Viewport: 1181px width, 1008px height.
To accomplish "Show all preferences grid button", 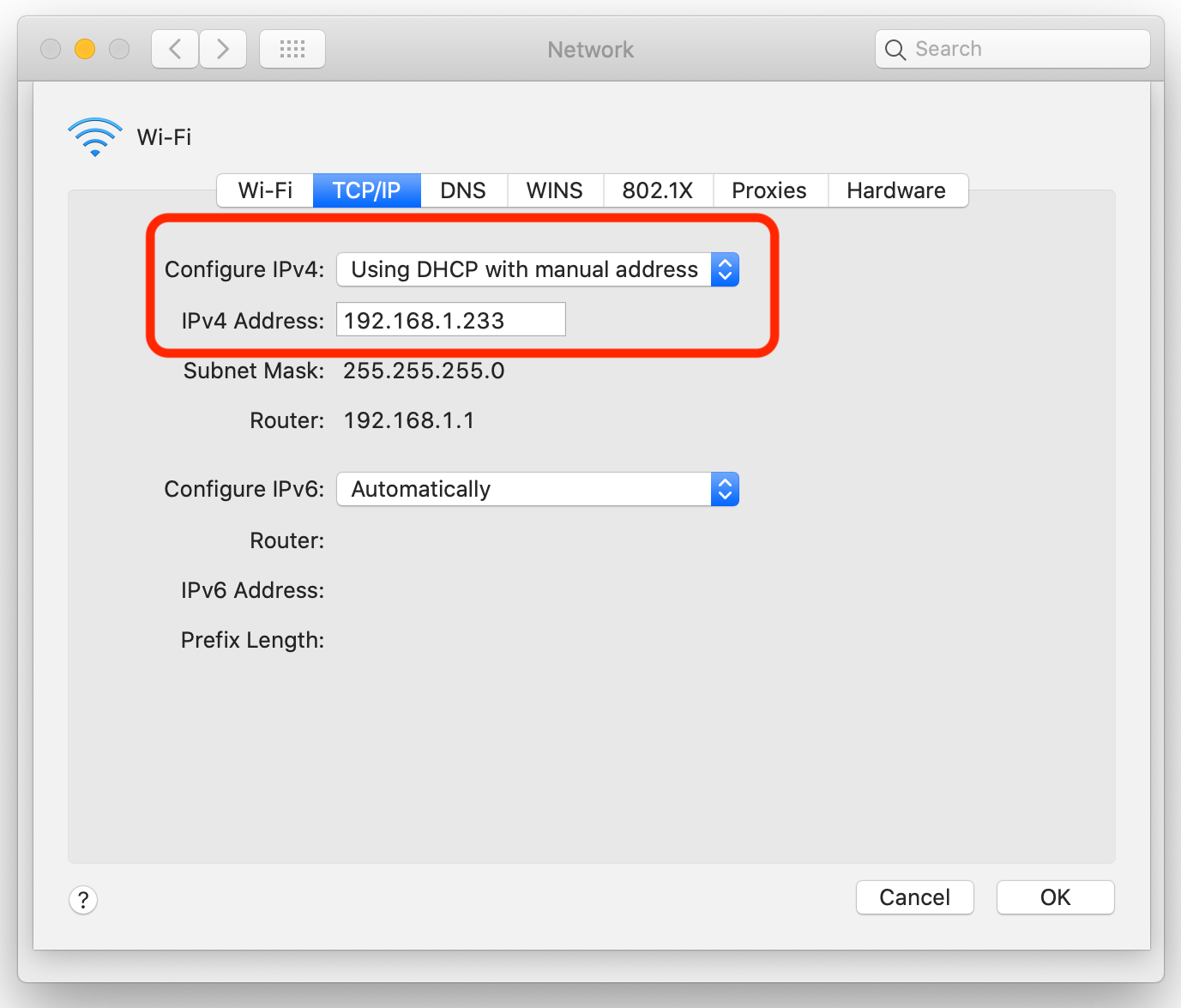I will pyautogui.click(x=292, y=49).
